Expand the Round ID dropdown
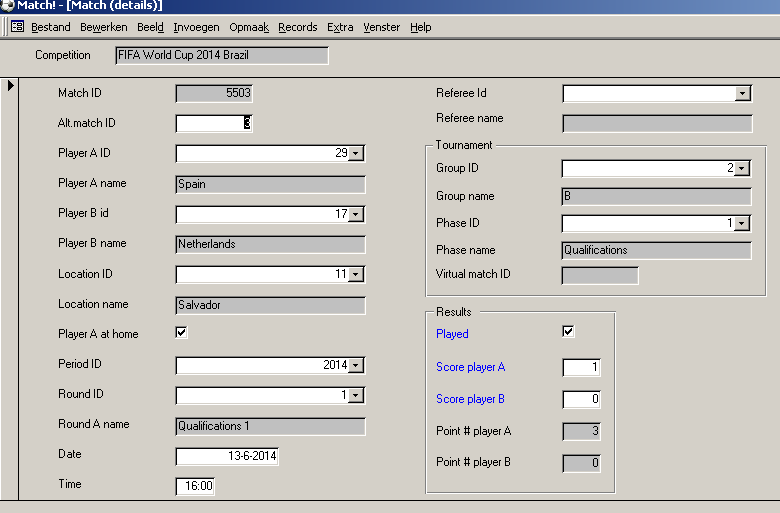This screenshot has height=513, width=780. click(356, 396)
